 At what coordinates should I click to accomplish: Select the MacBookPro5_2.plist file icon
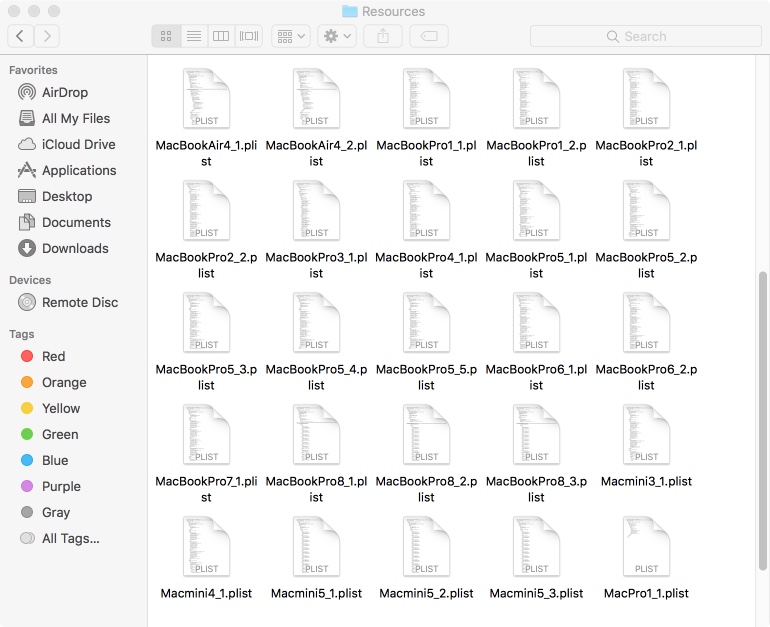point(646,211)
